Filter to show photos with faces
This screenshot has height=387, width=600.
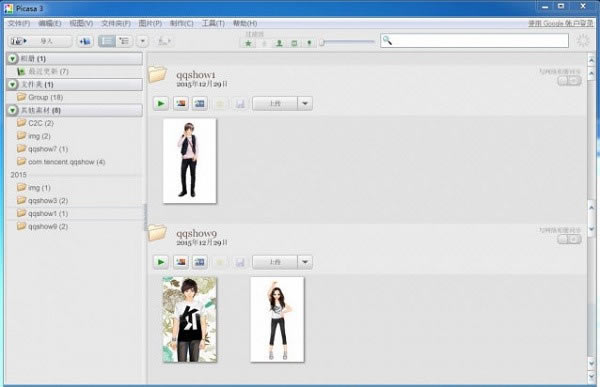tap(279, 43)
